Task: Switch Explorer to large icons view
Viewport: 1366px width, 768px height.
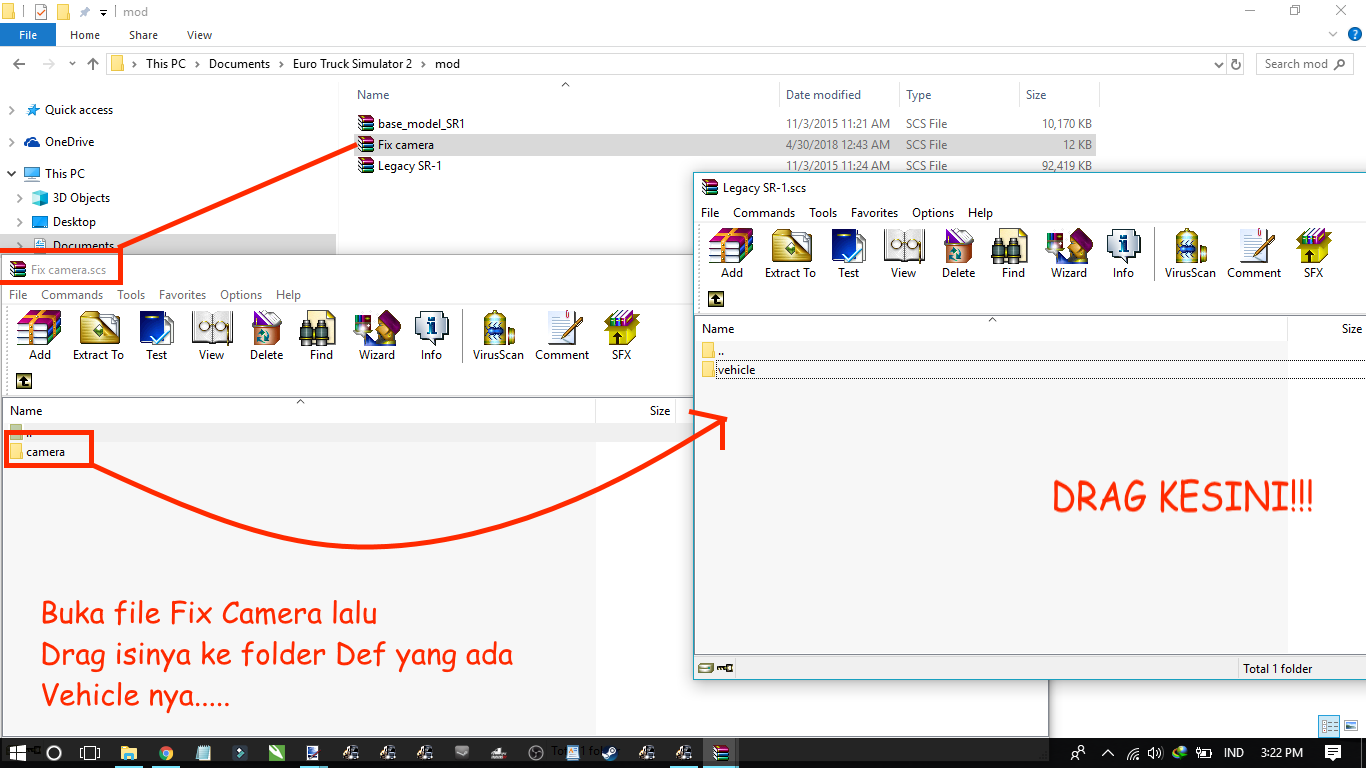Action: [1350, 726]
